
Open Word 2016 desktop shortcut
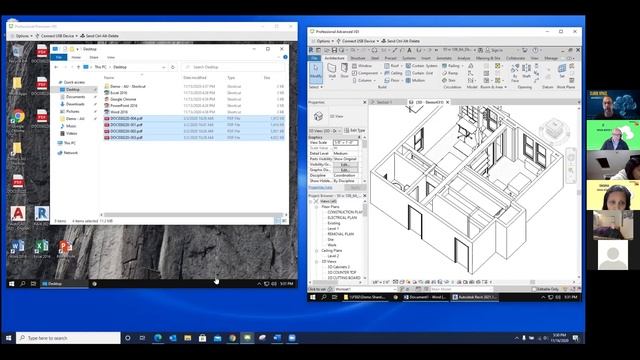click(18, 249)
